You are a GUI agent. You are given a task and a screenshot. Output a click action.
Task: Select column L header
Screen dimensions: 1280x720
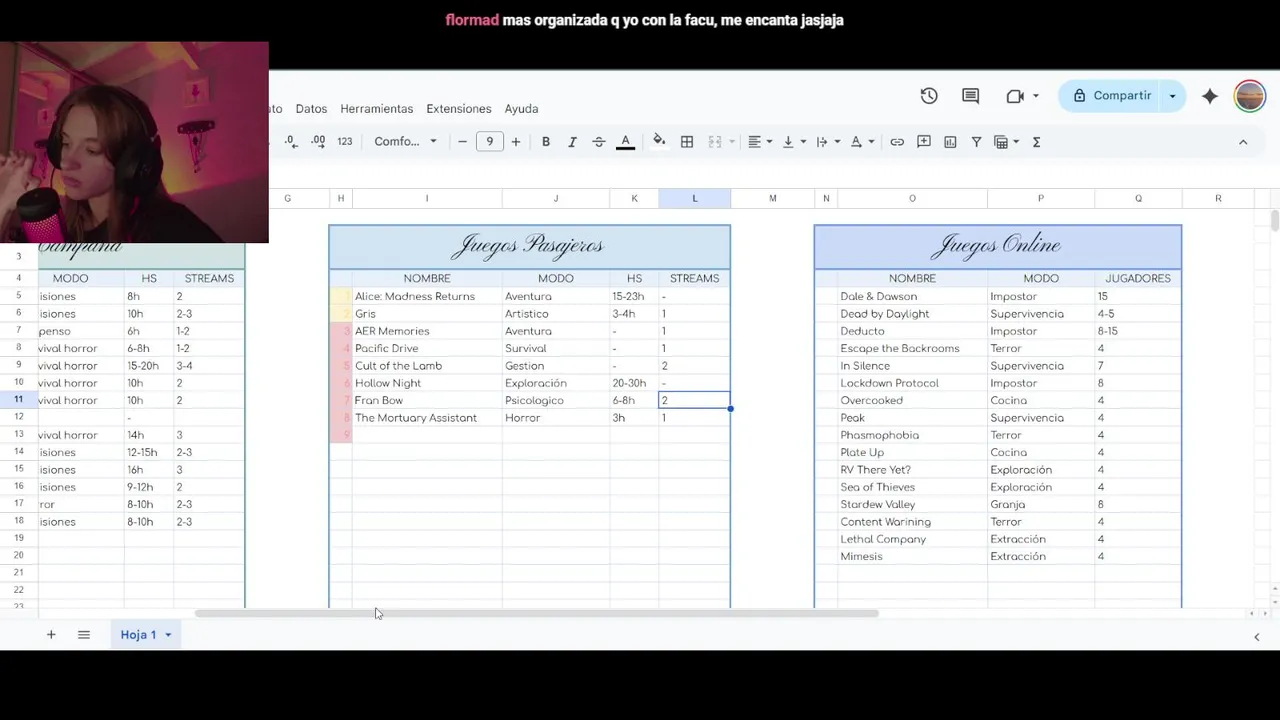coord(694,198)
